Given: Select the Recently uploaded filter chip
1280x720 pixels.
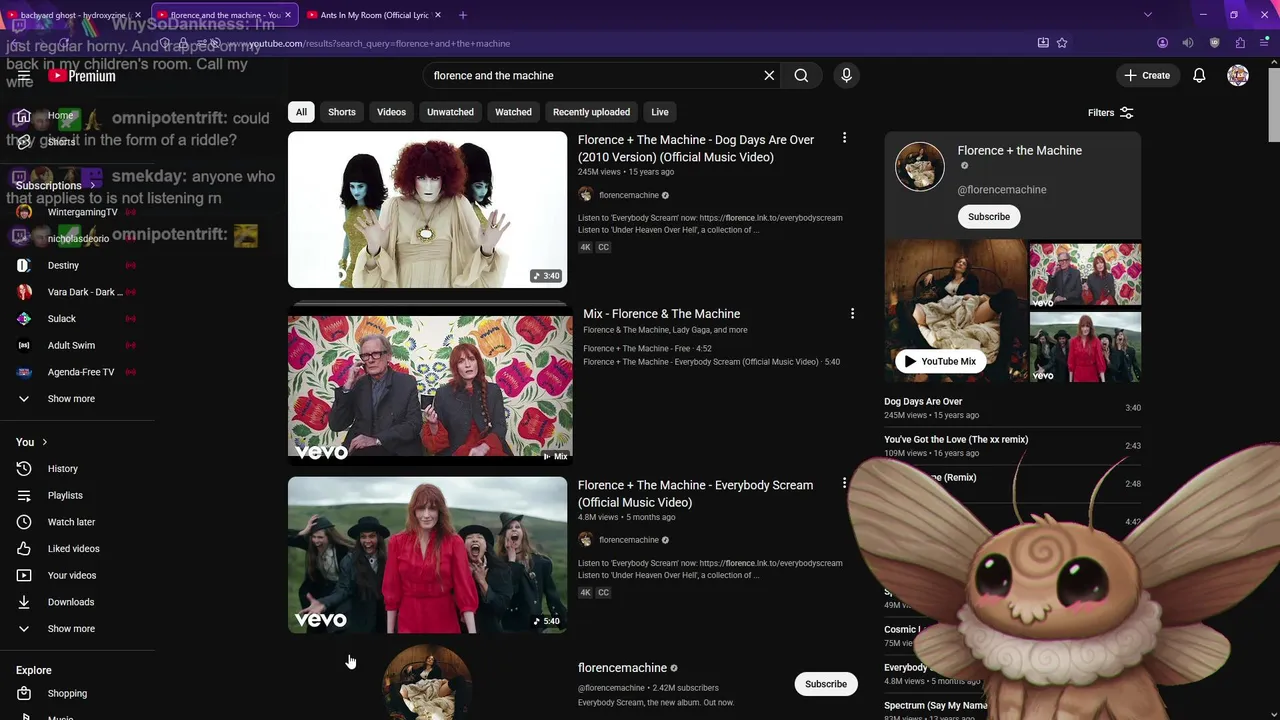Looking at the screenshot, I should 591,112.
